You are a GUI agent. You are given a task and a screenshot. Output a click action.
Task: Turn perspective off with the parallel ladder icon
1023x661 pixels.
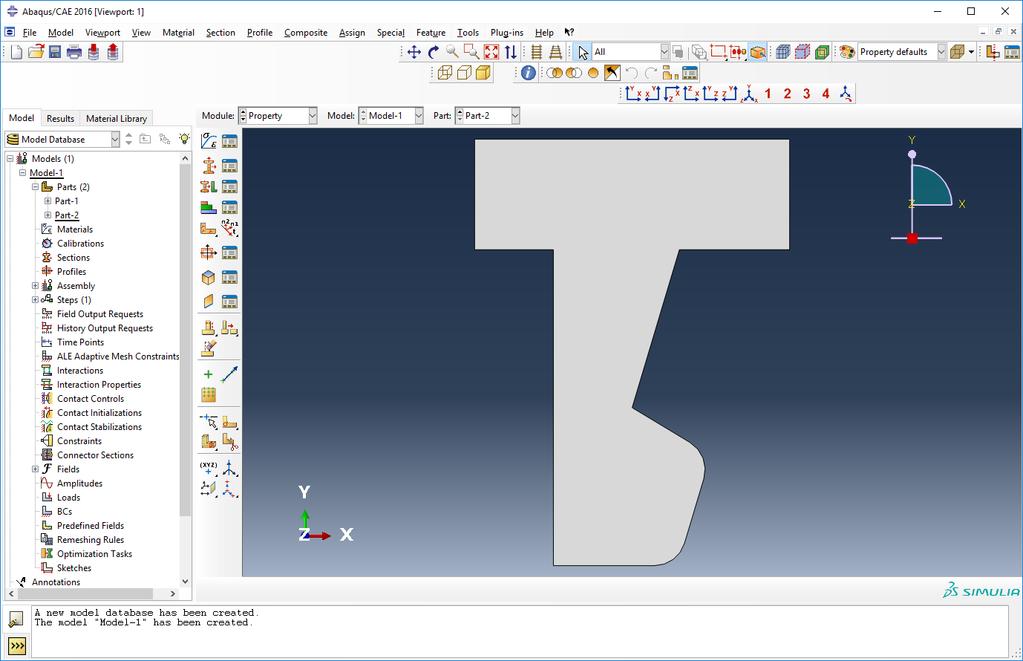[536, 52]
